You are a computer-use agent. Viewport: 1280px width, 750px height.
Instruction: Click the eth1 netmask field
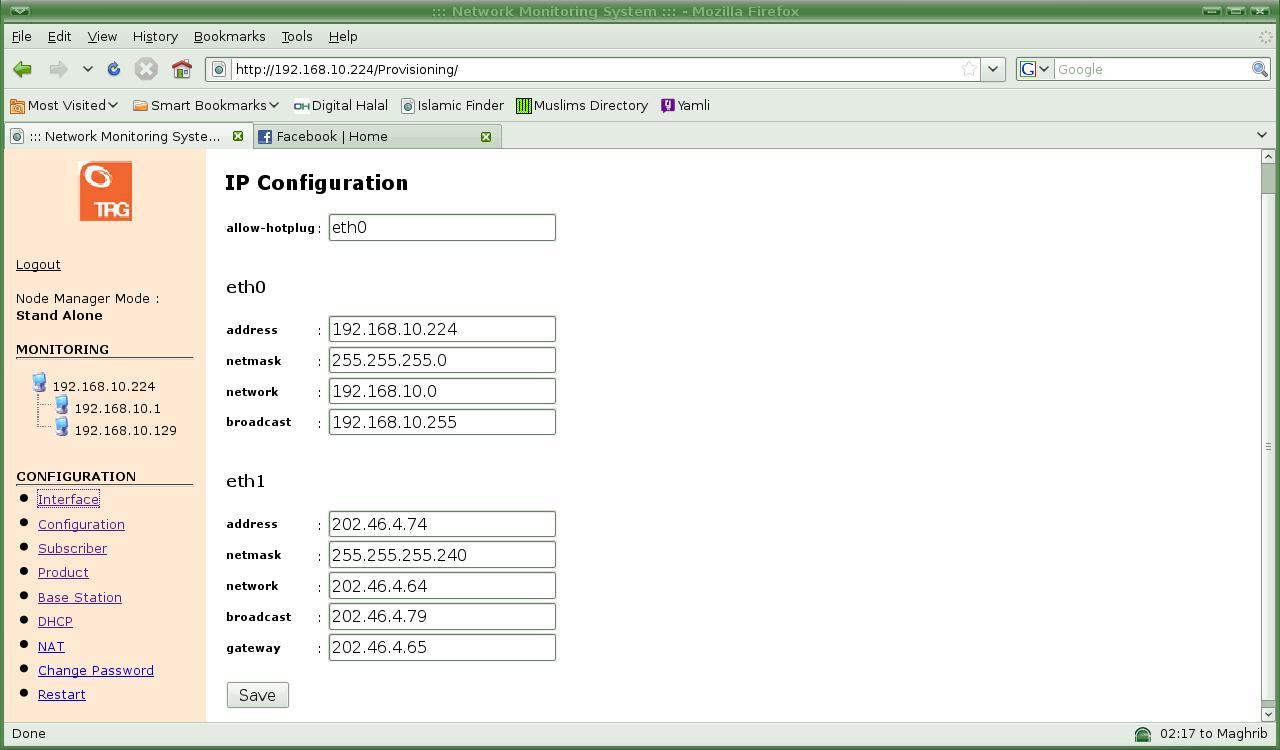[442, 555]
